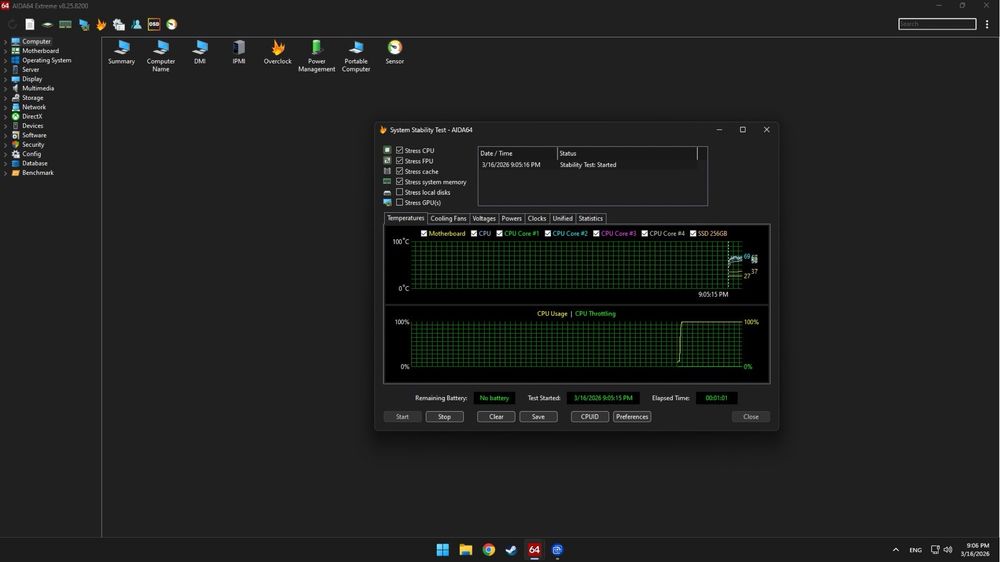Image resolution: width=1000 pixels, height=562 pixels.
Task: Click the flame System Stability Test toolbar icon
Action: tap(101, 24)
